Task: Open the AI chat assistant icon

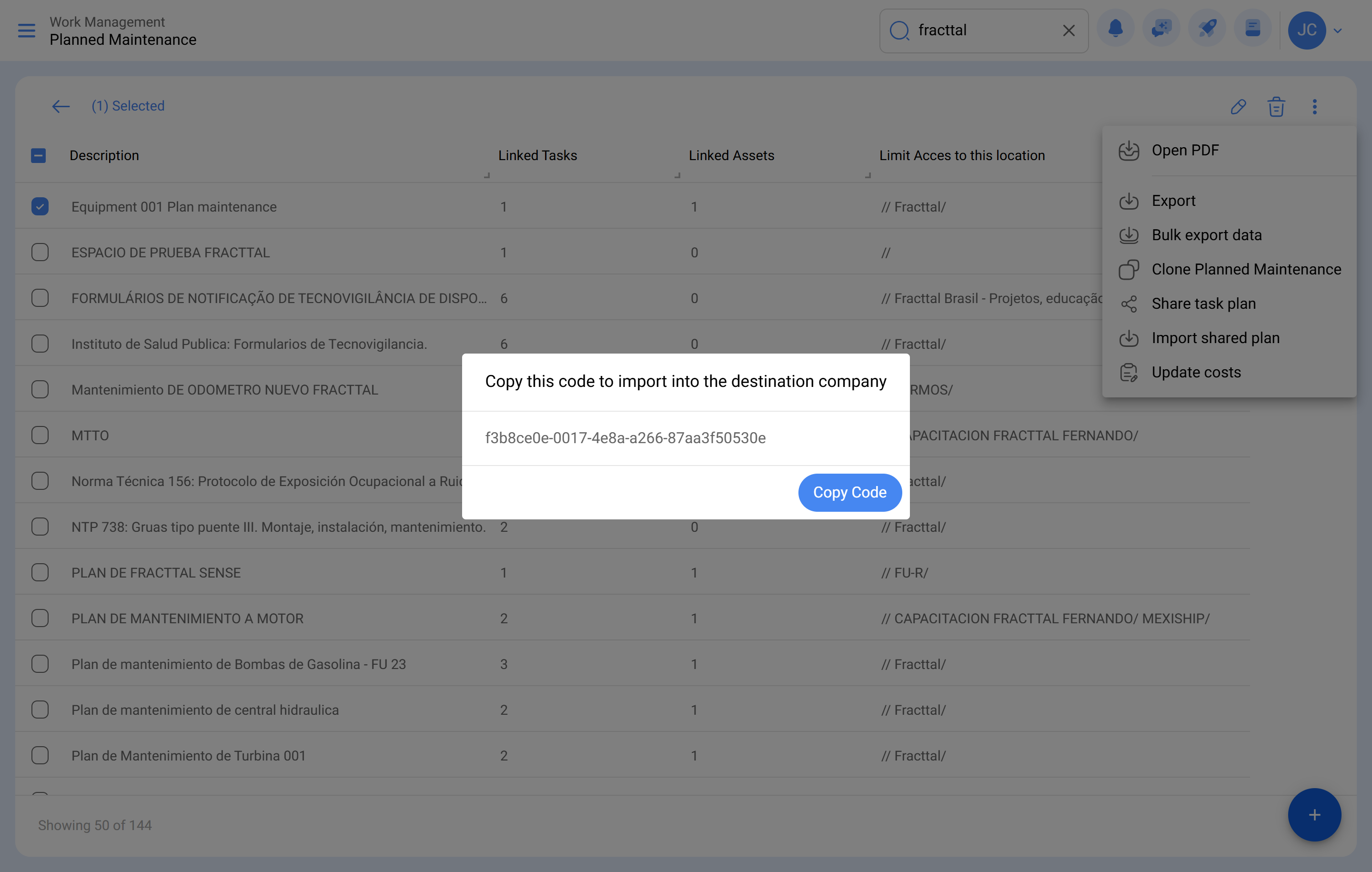Action: pos(1161,29)
